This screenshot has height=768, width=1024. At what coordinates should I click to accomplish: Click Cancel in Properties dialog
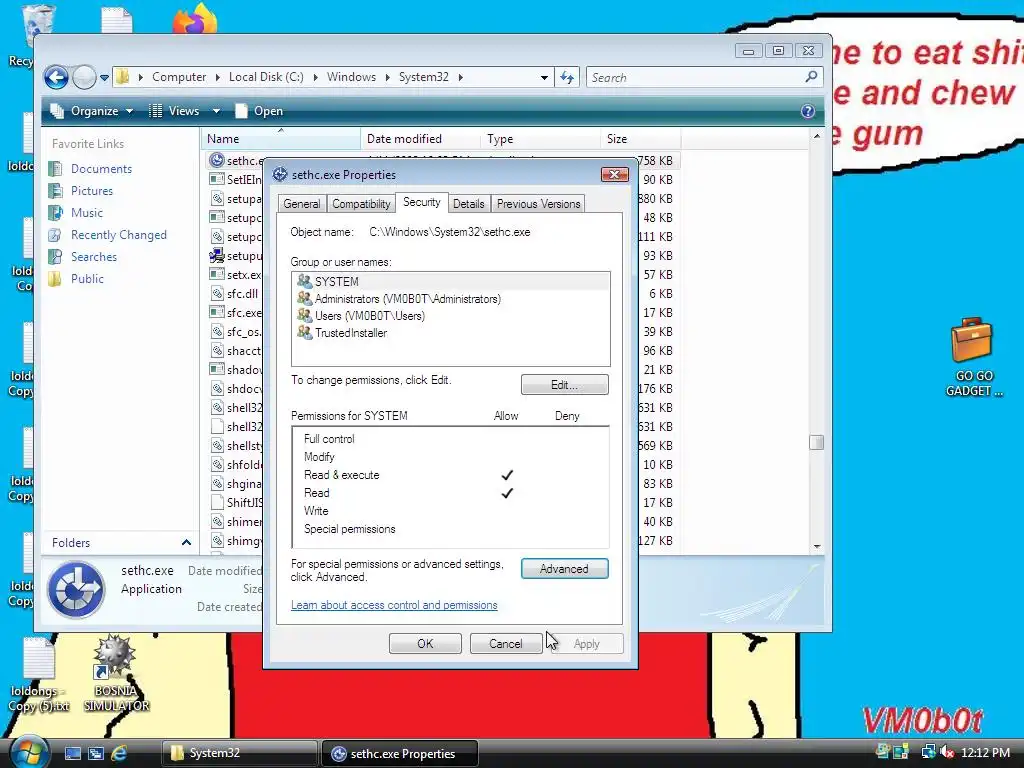coord(505,644)
